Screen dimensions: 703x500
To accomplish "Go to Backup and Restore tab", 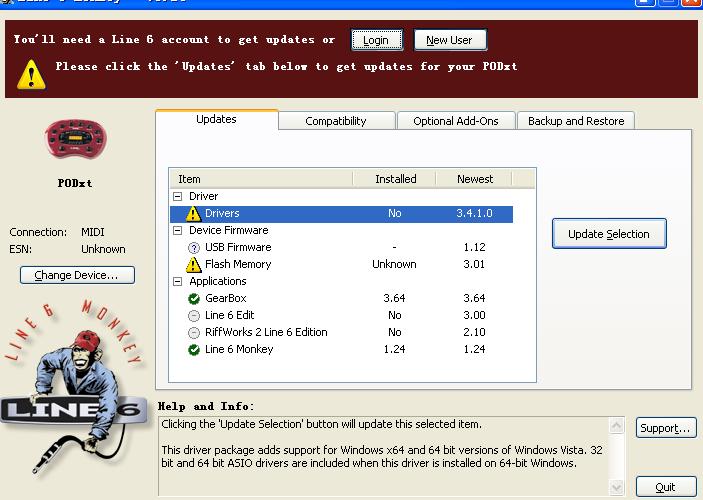I will pos(575,121).
